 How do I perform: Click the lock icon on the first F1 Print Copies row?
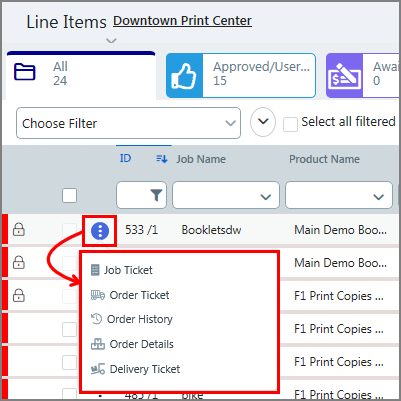tap(19, 295)
